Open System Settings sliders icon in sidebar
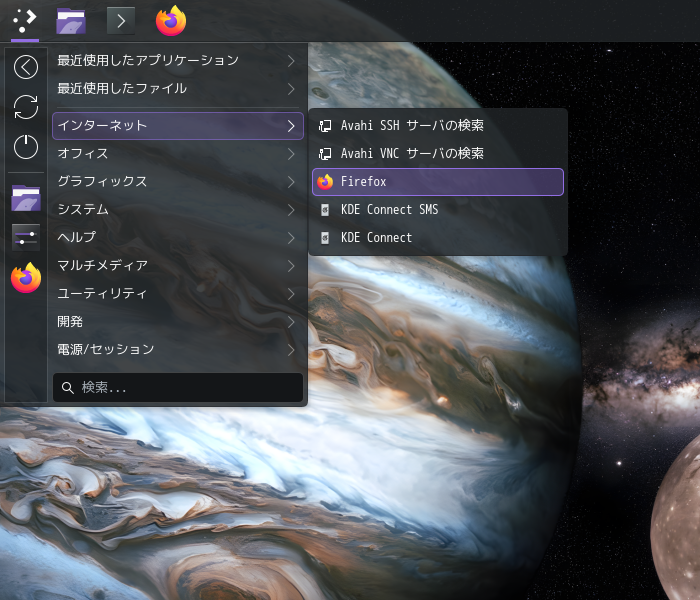The image size is (700, 600). point(26,237)
